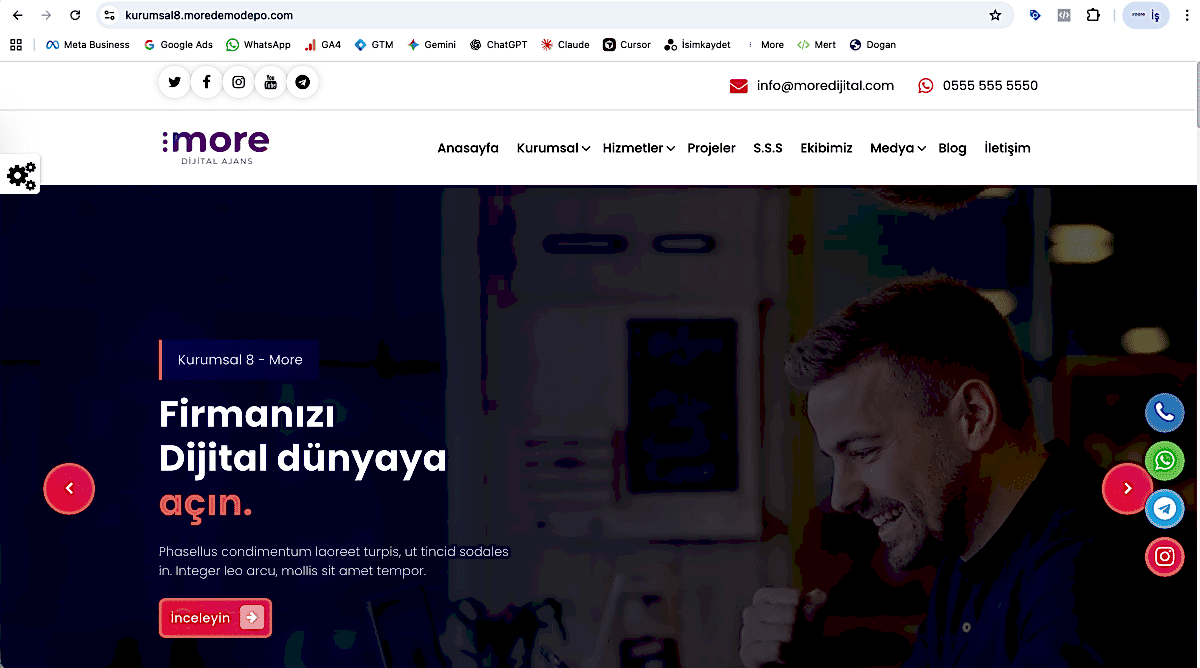
Task: Click the floating blue phone call icon
Action: point(1164,412)
